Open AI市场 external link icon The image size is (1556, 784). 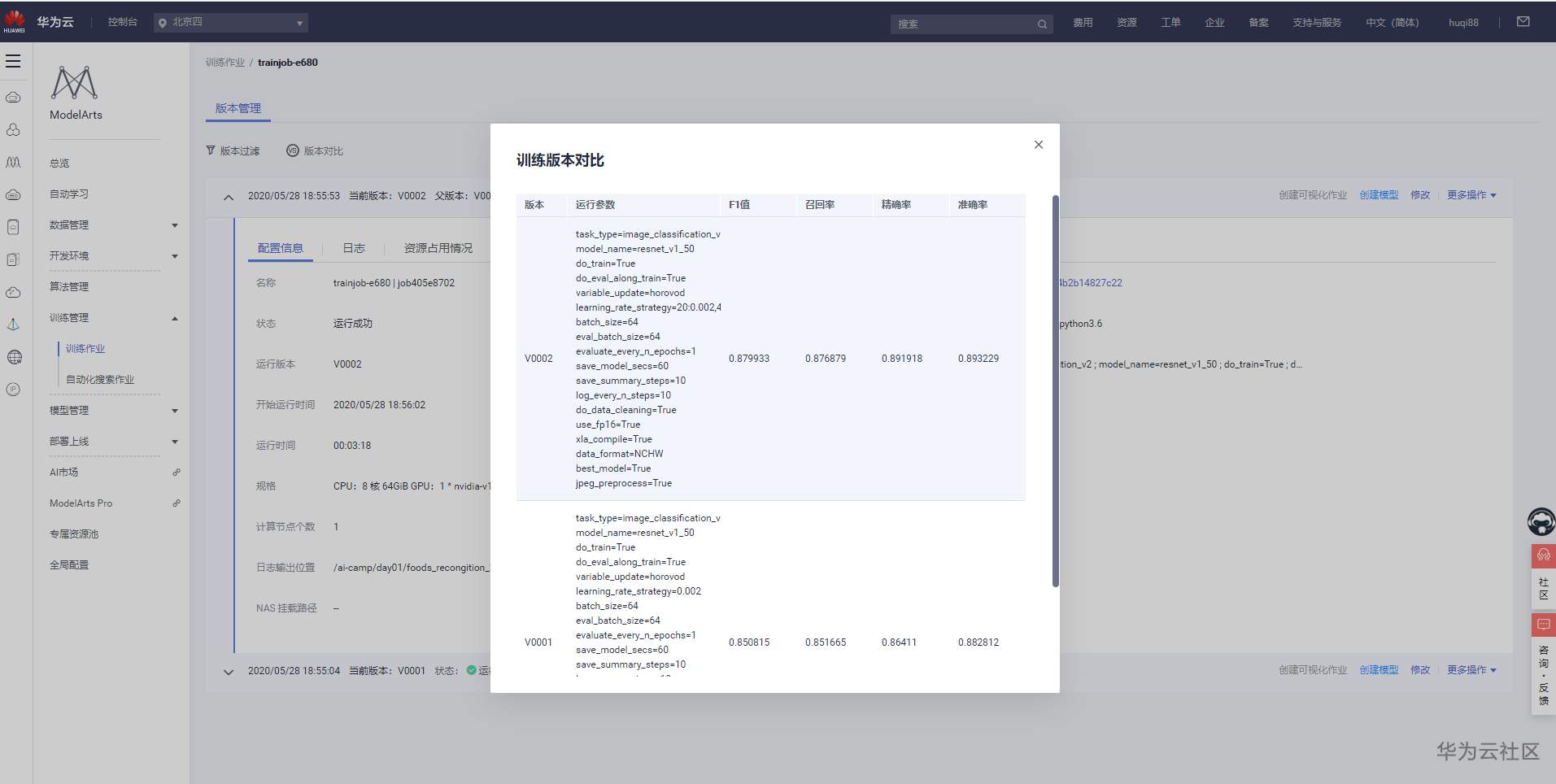177,473
